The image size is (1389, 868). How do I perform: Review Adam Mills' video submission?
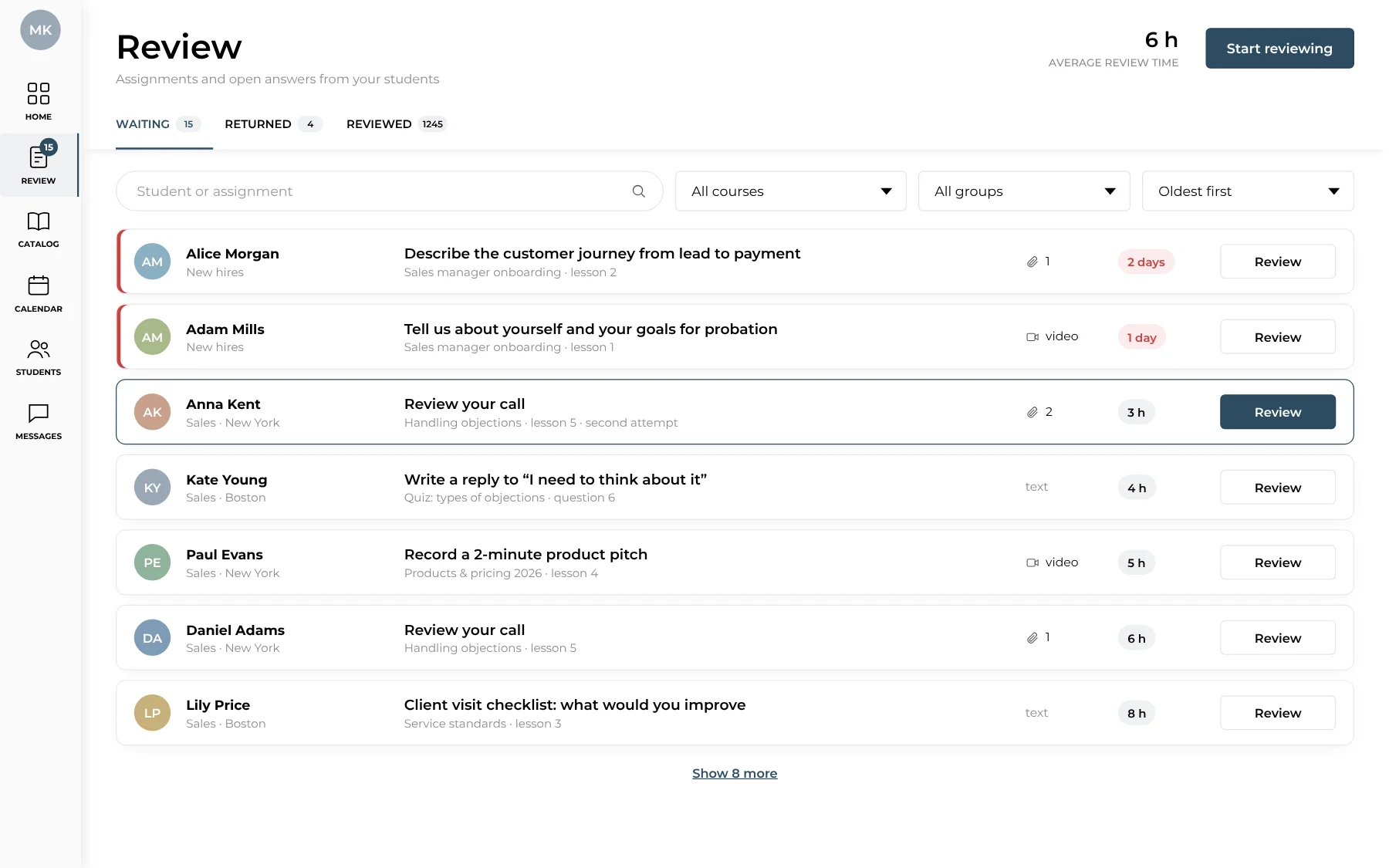(1278, 337)
